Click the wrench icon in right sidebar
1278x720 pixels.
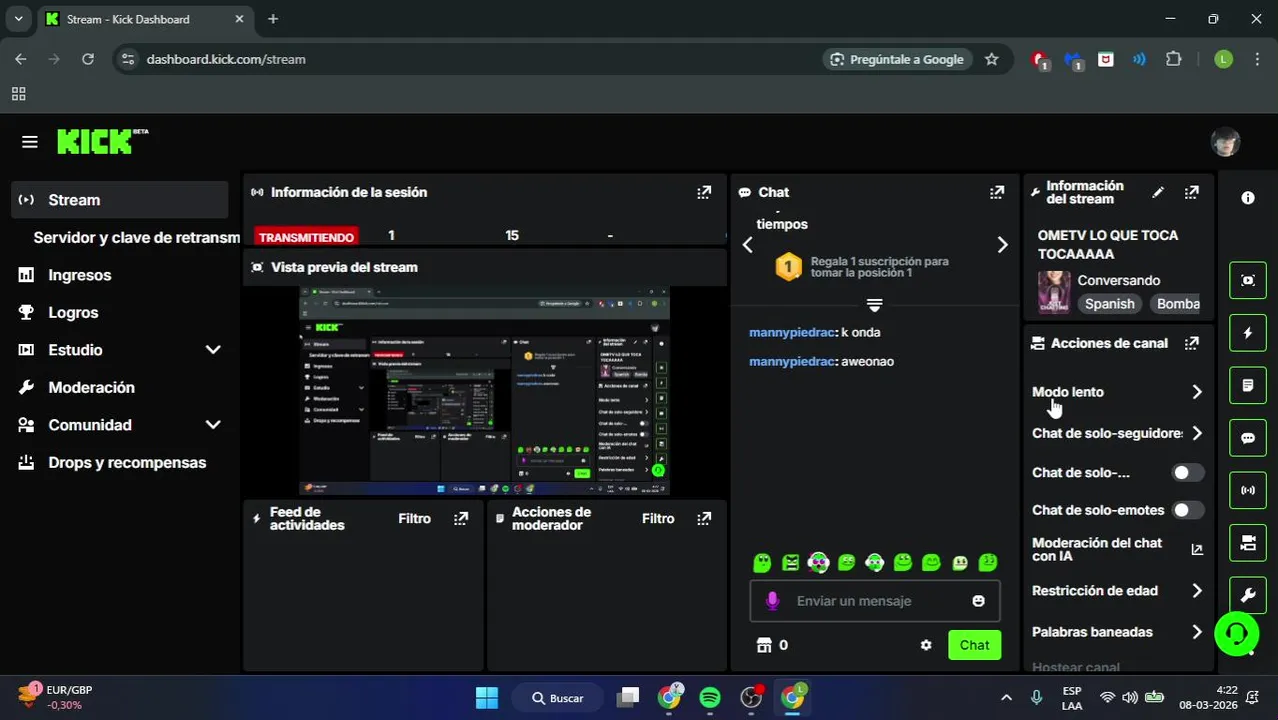tap(1248, 595)
